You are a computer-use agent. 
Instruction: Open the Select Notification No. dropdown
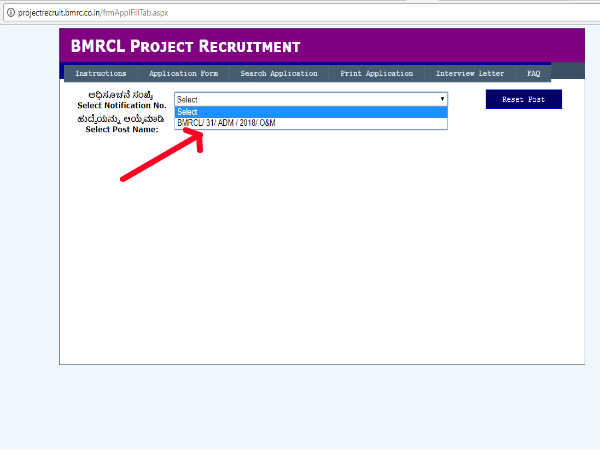(x=311, y=99)
